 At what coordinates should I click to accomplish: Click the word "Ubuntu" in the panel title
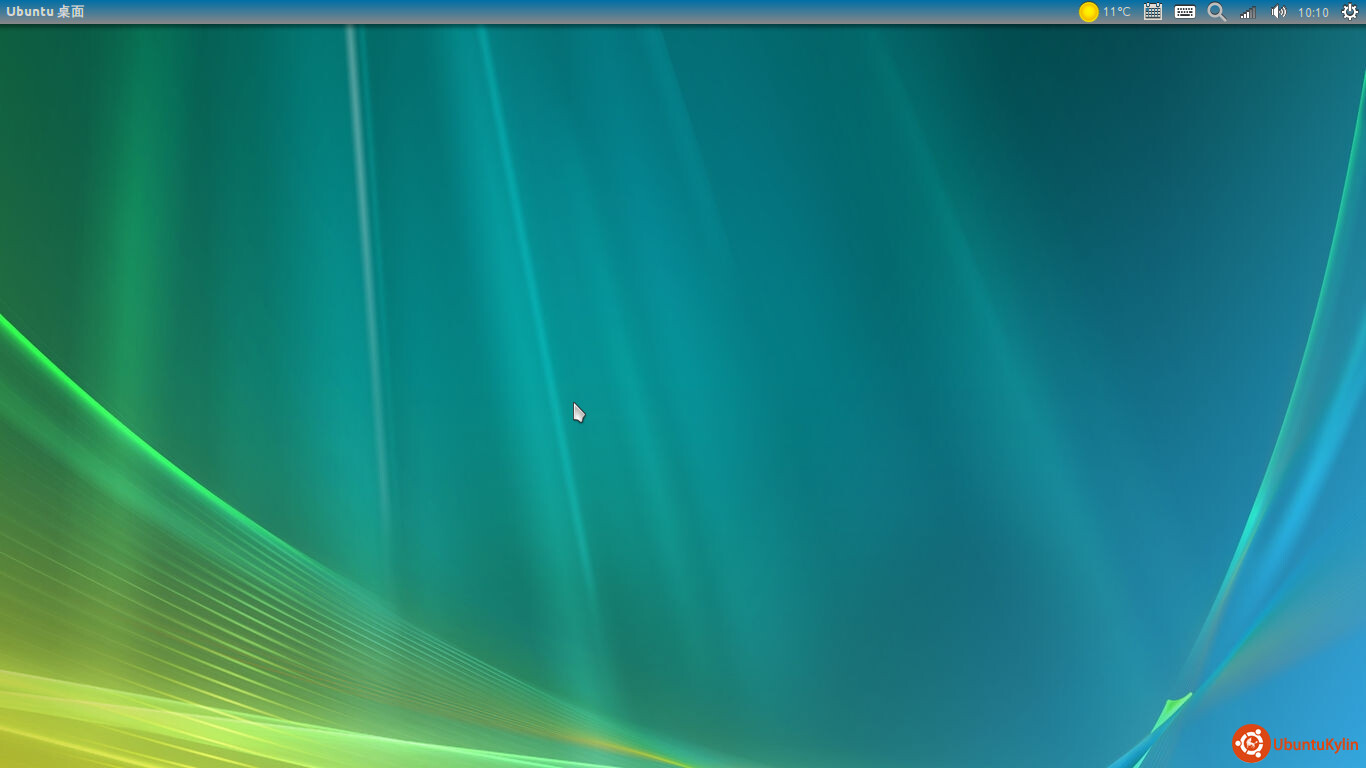pyautogui.click(x=29, y=12)
